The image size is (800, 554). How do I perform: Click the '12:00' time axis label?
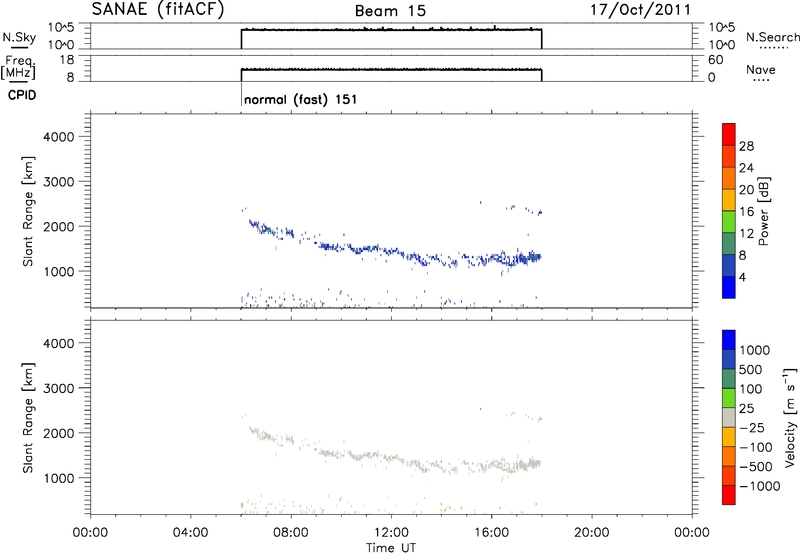tap(391, 533)
